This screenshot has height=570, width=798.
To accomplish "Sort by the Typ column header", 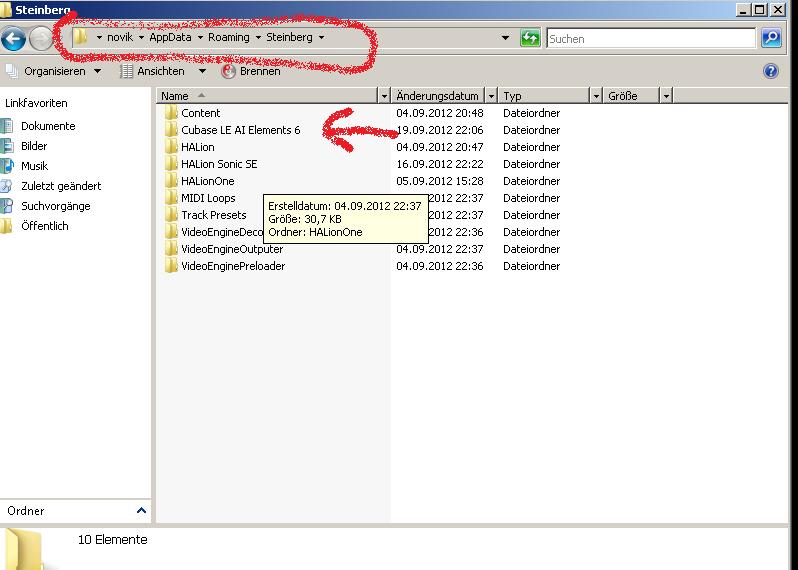I will 544,96.
